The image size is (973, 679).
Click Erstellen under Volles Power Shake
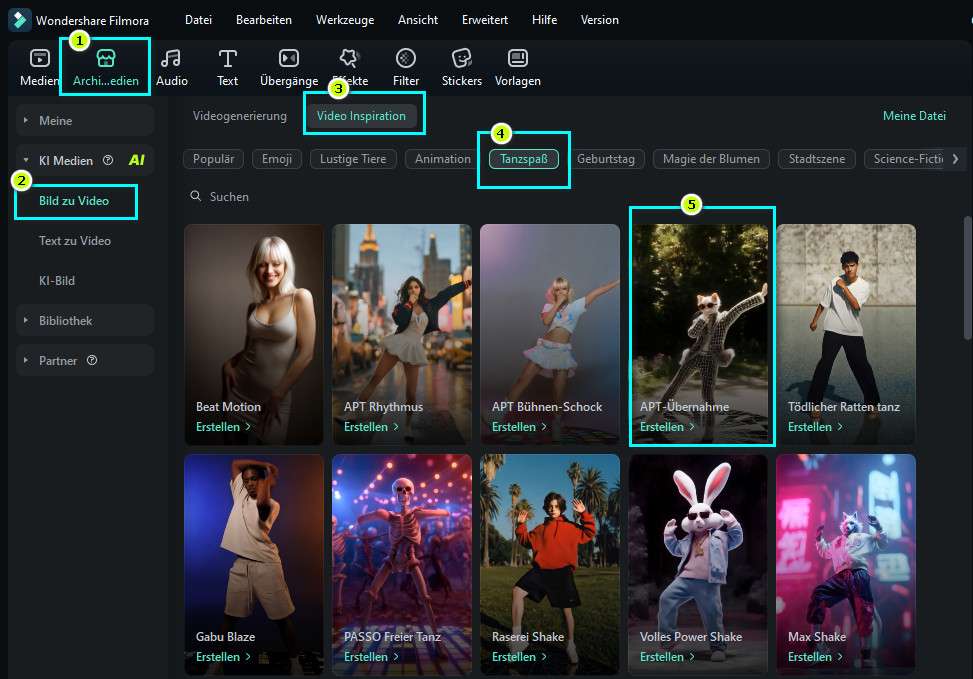coord(667,657)
